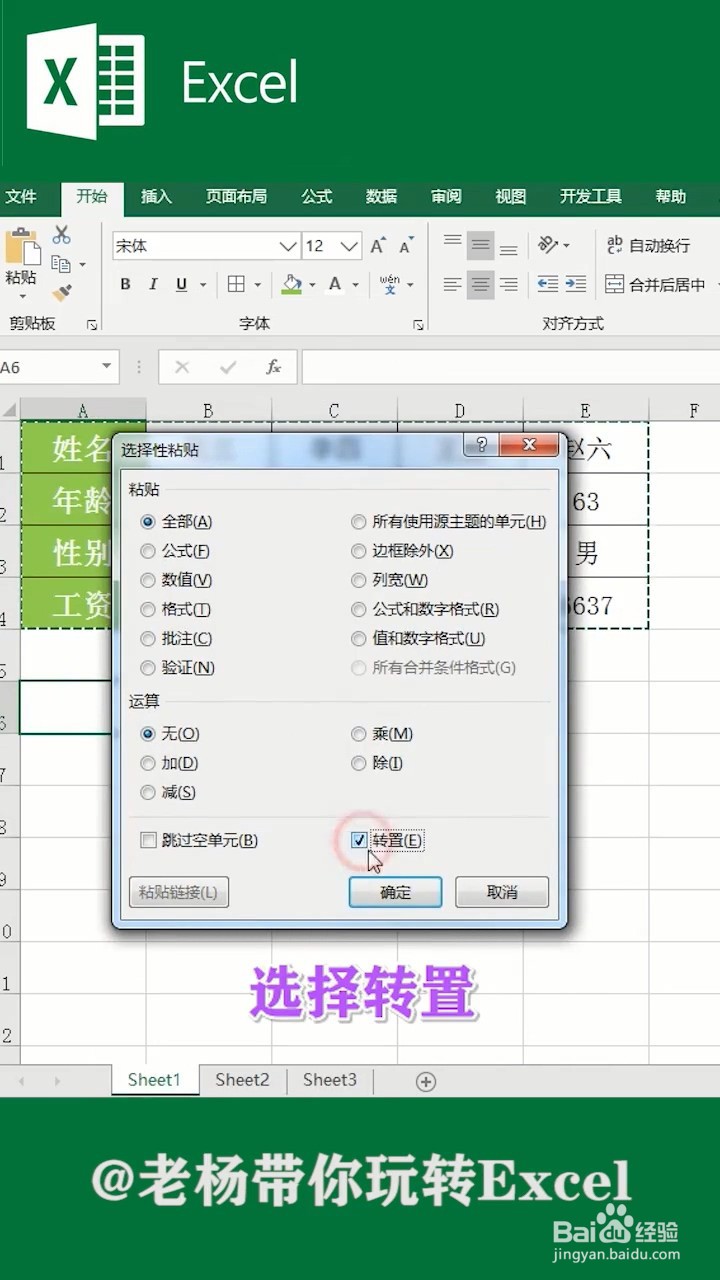Click the Borders icon
This screenshot has height=1280, width=720.
pyautogui.click(x=236, y=285)
